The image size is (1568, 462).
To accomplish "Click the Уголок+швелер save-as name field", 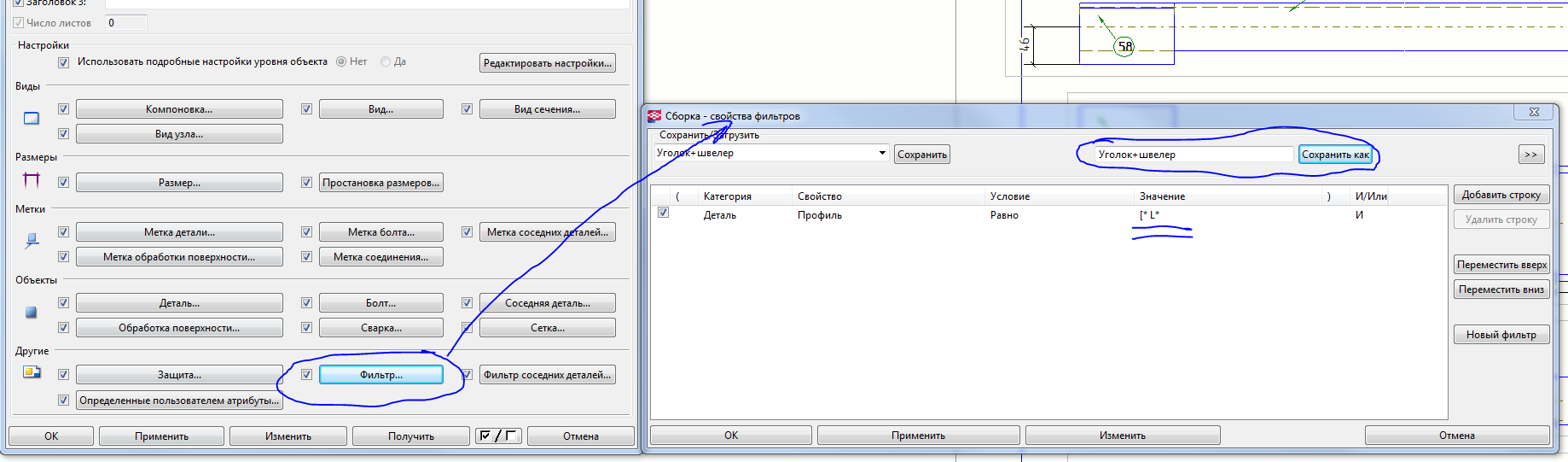I will (x=1194, y=155).
